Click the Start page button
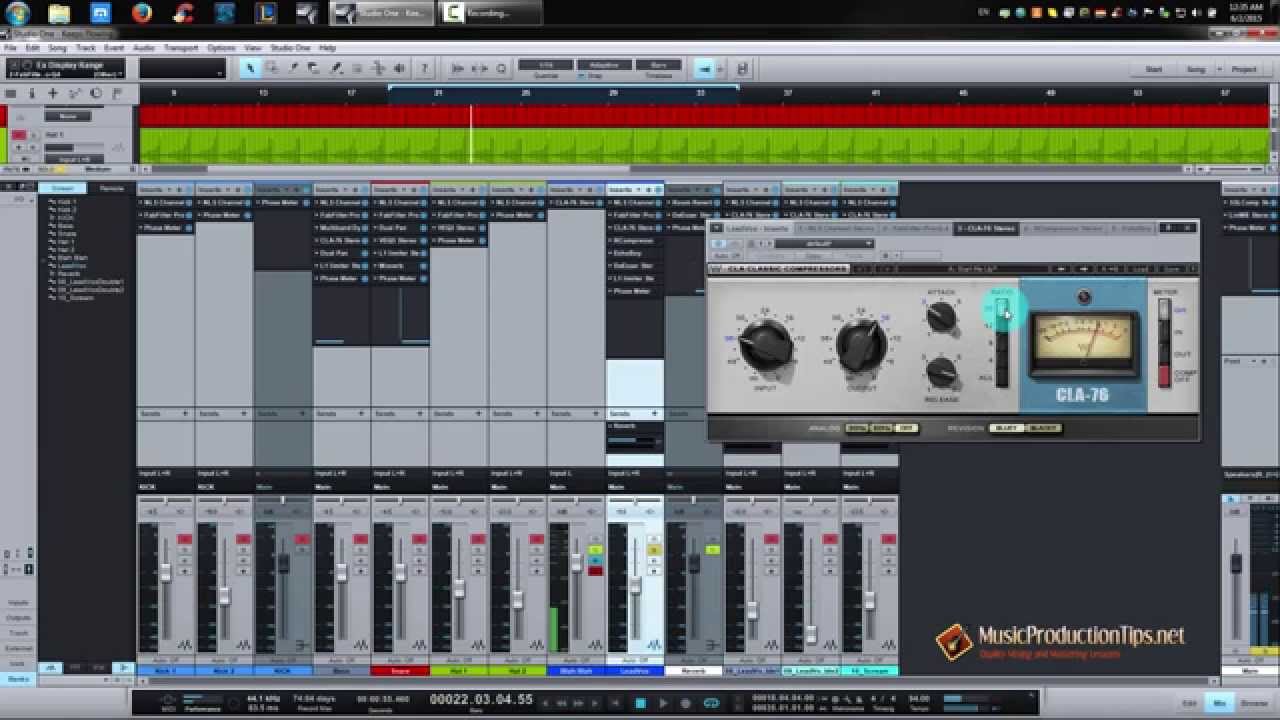1280x720 pixels. pyautogui.click(x=1153, y=69)
